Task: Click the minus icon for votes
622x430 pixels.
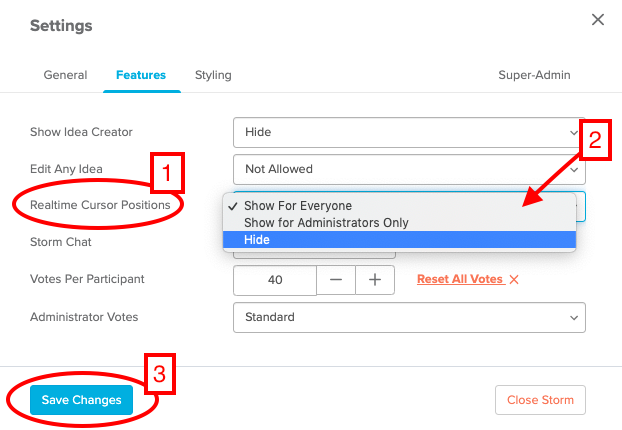Action: pyautogui.click(x=336, y=280)
